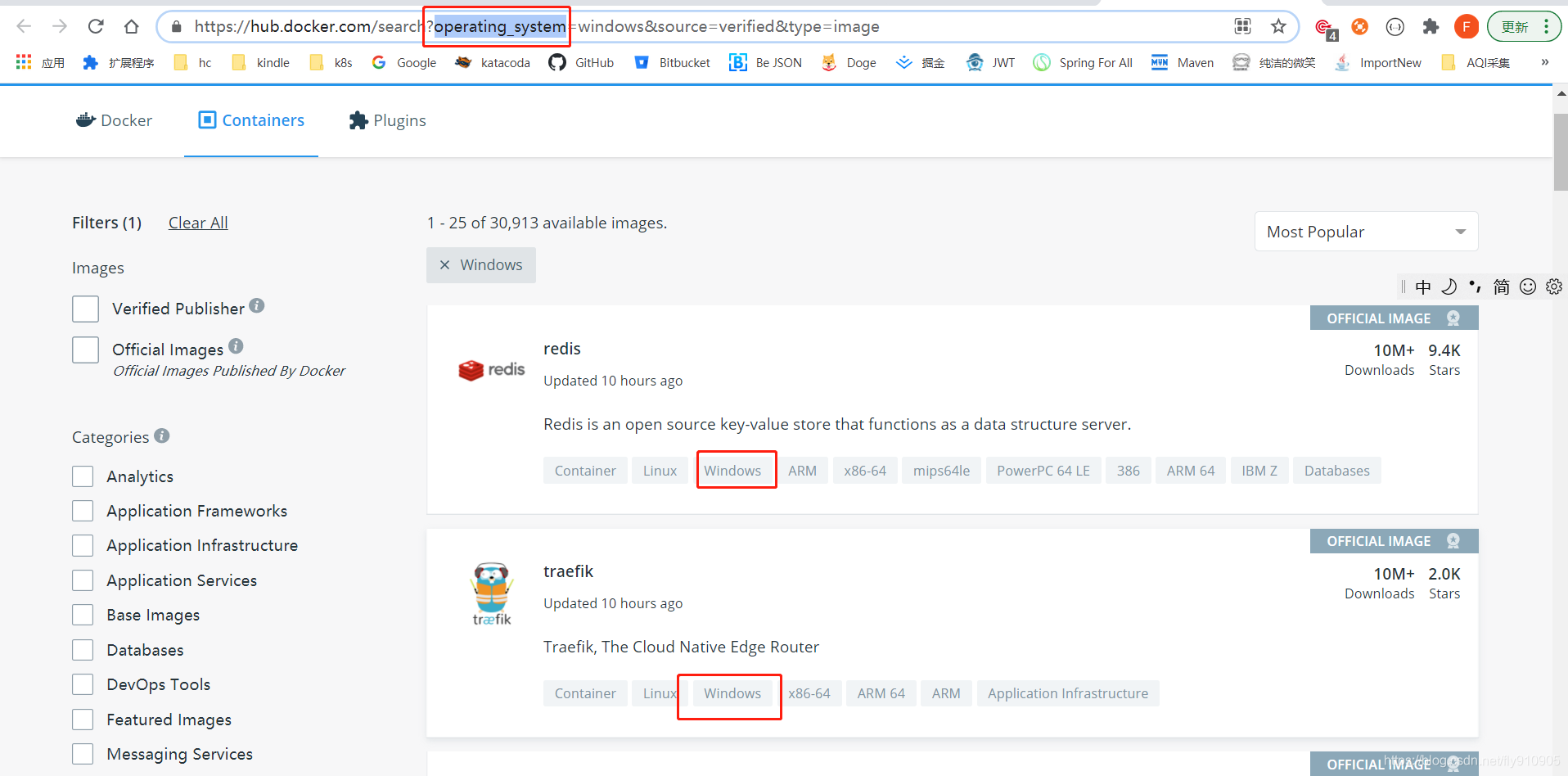Show info for Categories
The height and width of the screenshot is (776, 1568).
tap(162, 435)
